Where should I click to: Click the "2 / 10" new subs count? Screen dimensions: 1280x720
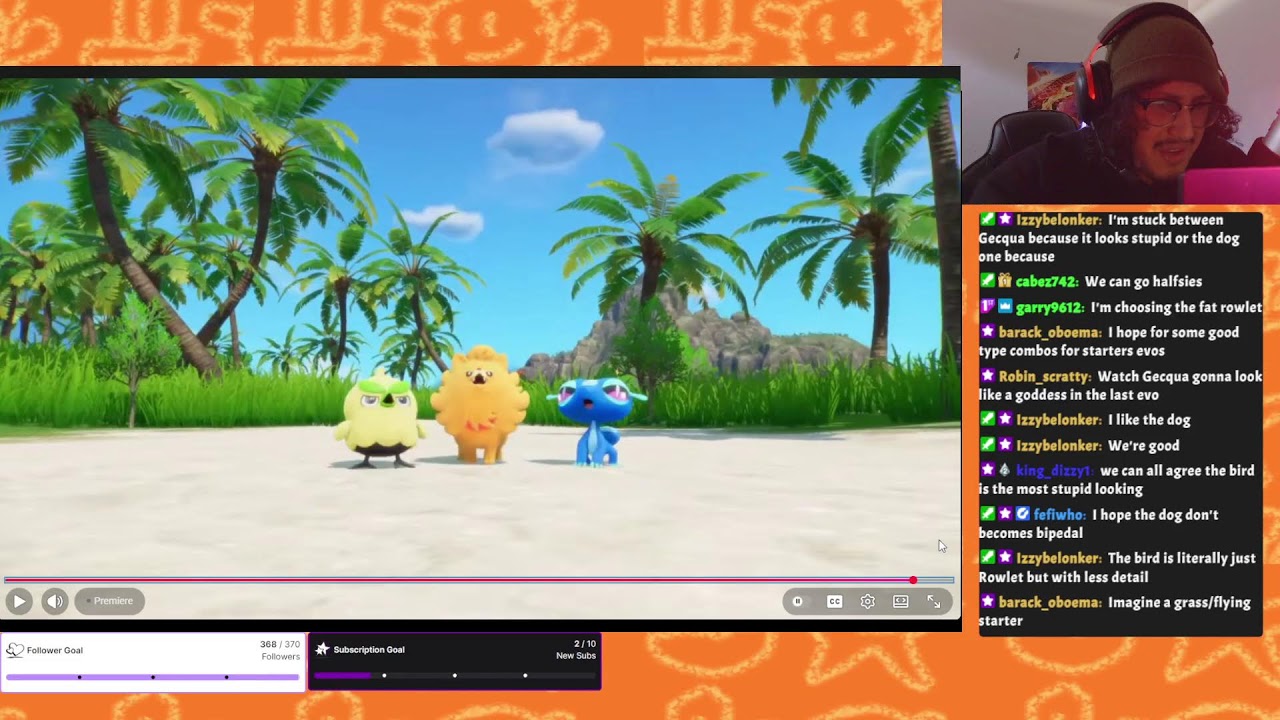click(x=585, y=644)
